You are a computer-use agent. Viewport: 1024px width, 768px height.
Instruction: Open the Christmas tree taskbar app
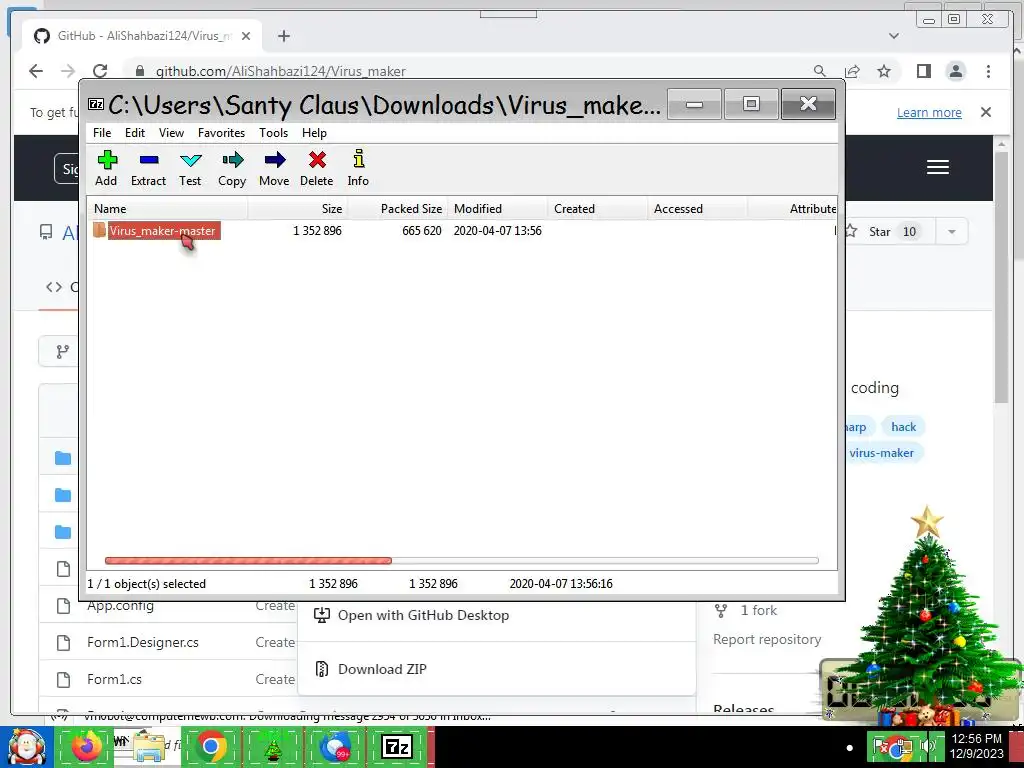tap(272, 747)
